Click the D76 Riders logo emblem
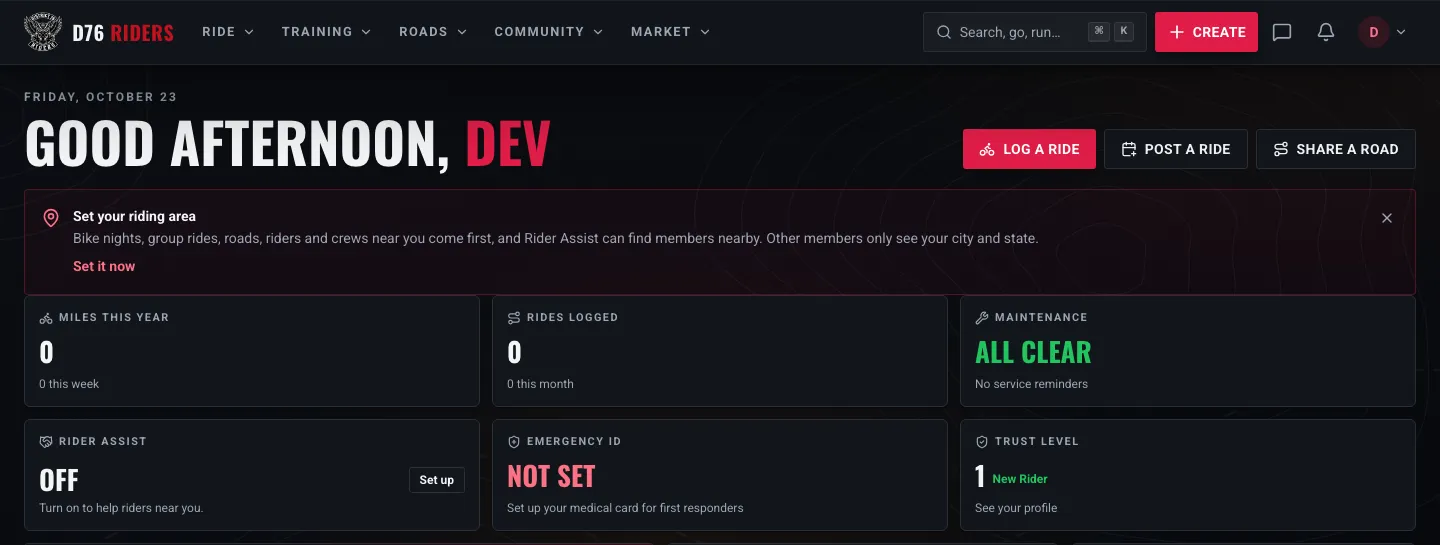 coord(43,32)
